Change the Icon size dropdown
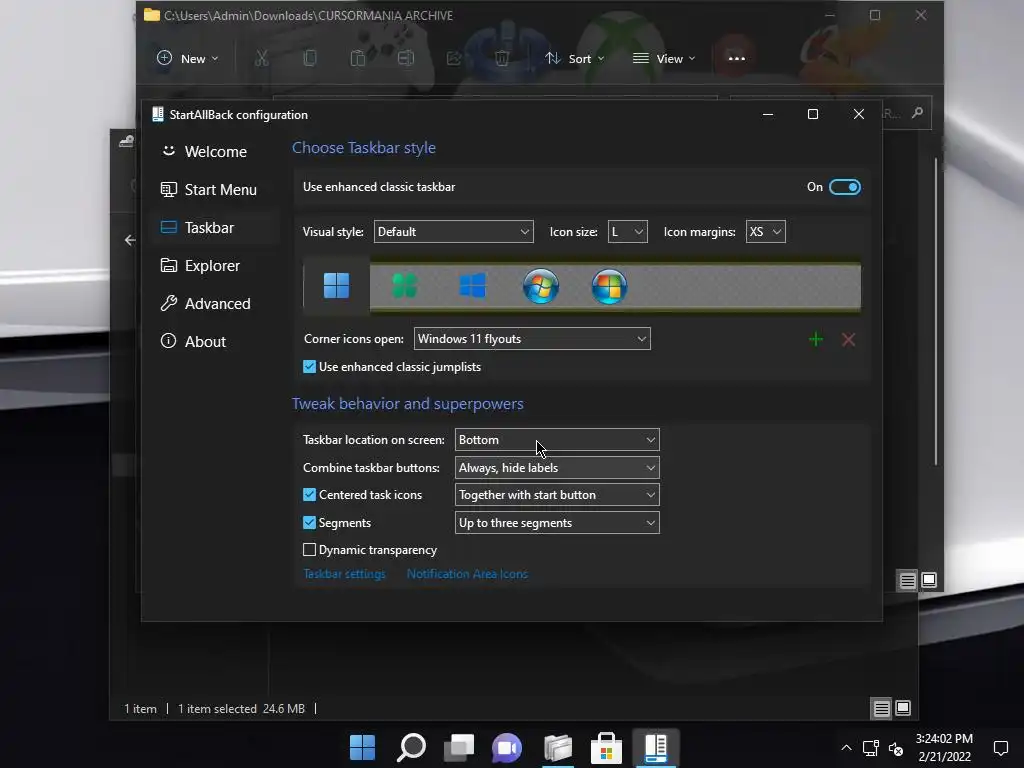Viewport: 1024px width, 768px height. coord(628,232)
